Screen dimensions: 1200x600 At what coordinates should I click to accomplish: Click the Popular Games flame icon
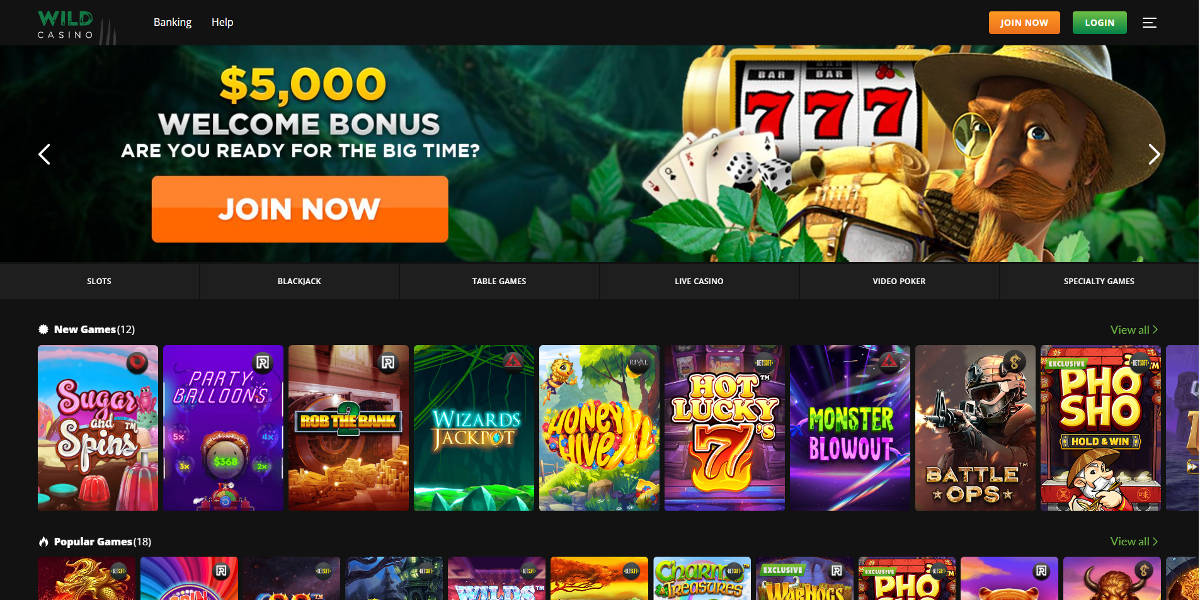coord(43,542)
